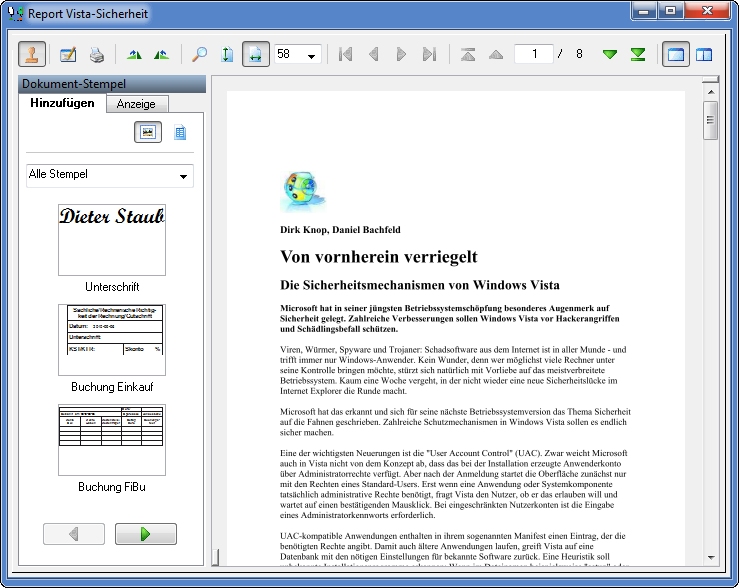
Task: Go to next page green triangle
Action: click(x=610, y=55)
